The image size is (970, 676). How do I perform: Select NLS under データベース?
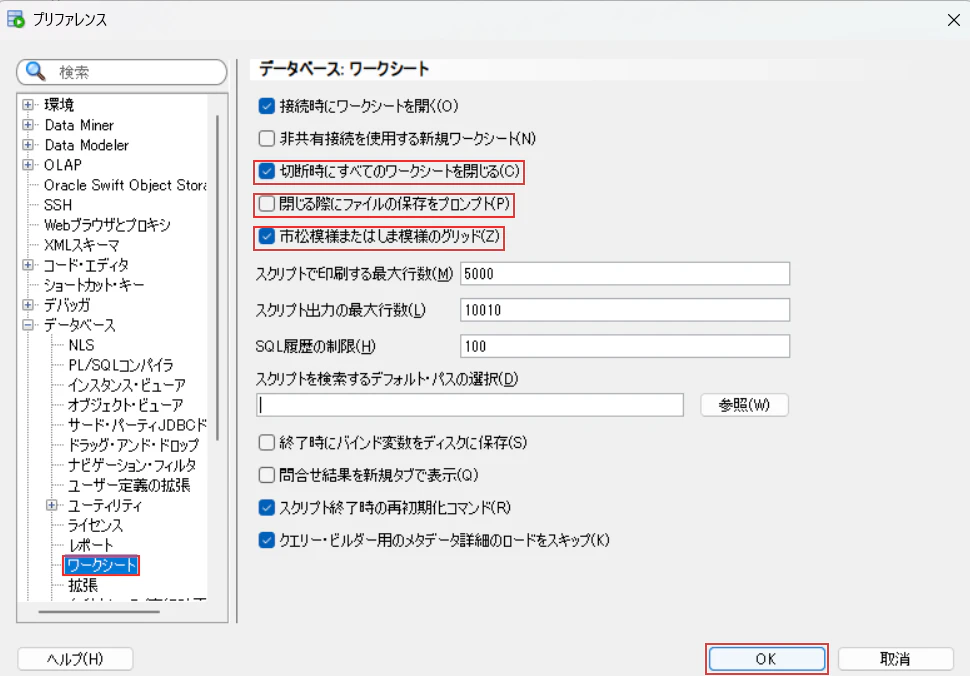coord(81,345)
